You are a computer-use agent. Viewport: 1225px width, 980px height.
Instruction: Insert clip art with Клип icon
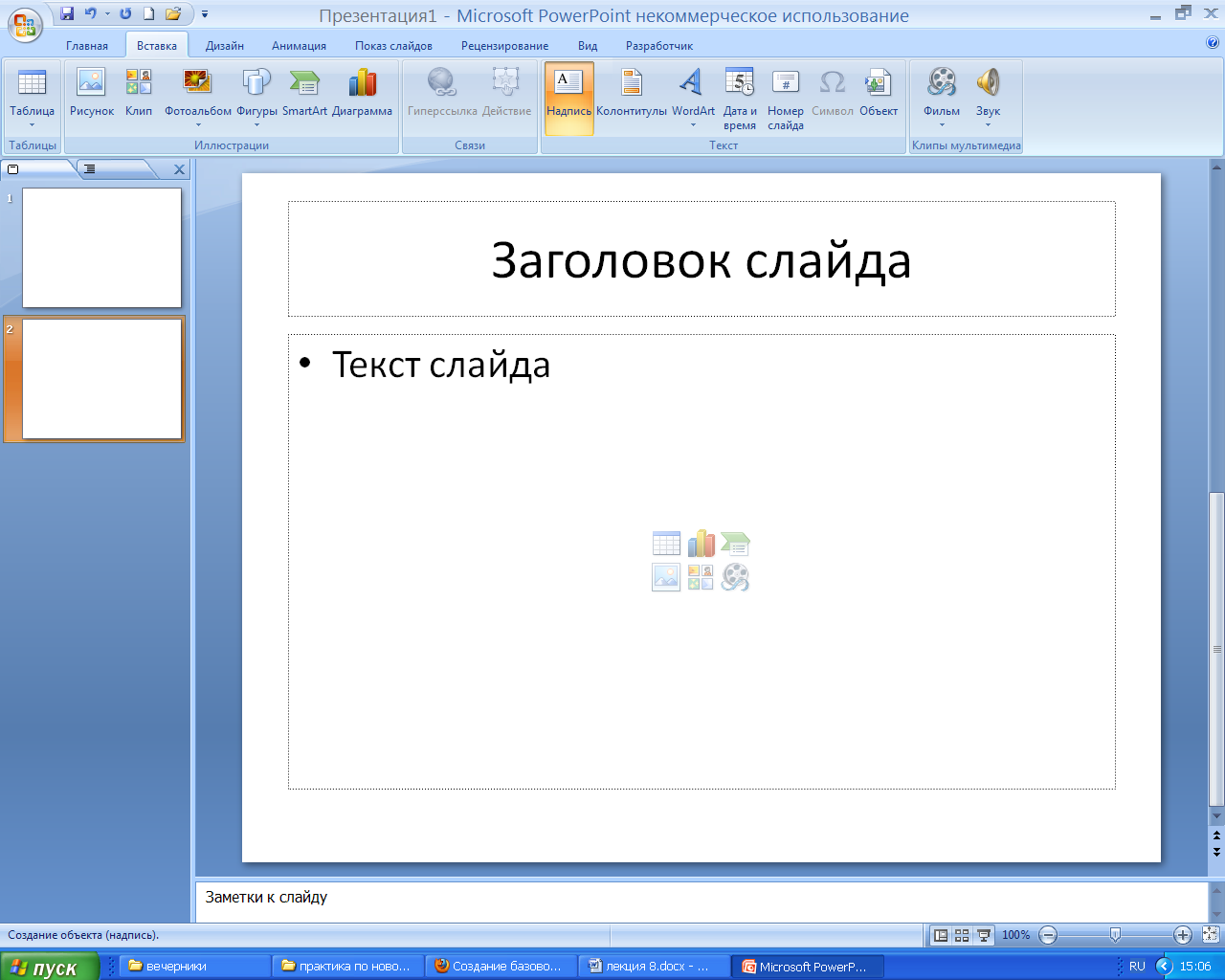(139, 93)
